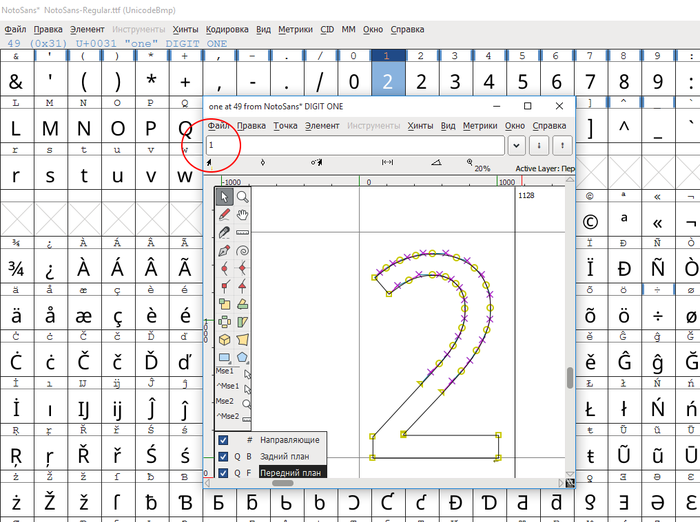Click the previous glyph up arrow button
The image size is (700, 522).
coord(562,145)
